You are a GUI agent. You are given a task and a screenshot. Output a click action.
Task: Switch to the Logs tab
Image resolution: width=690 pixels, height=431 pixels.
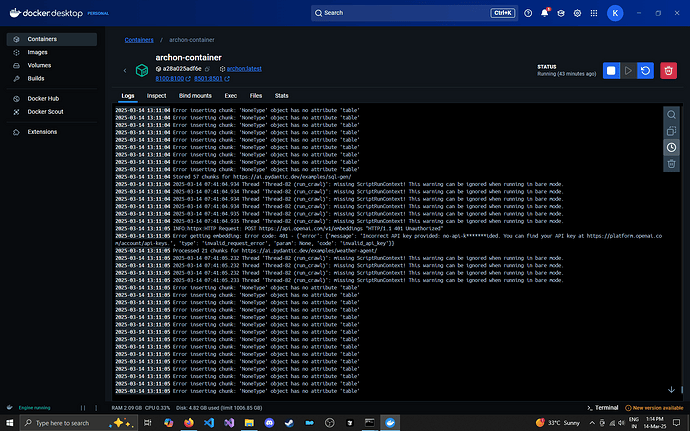(x=128, y=96)
